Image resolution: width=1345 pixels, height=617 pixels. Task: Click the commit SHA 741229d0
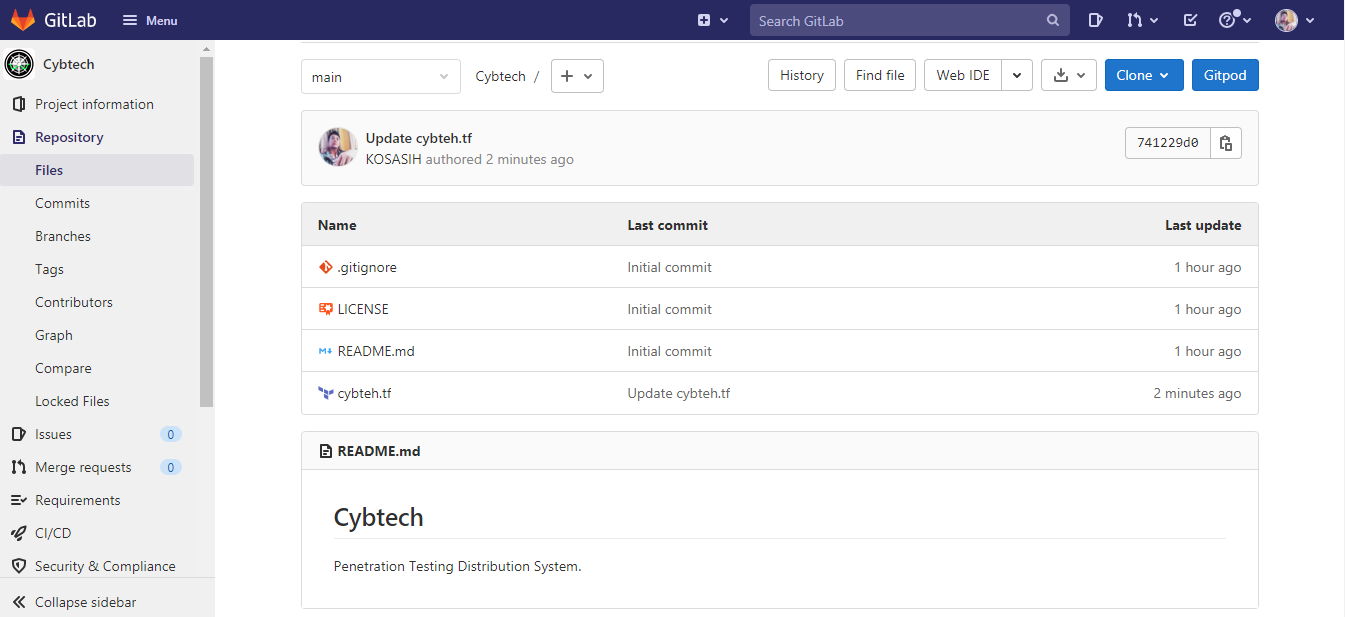coord(1168,143)
